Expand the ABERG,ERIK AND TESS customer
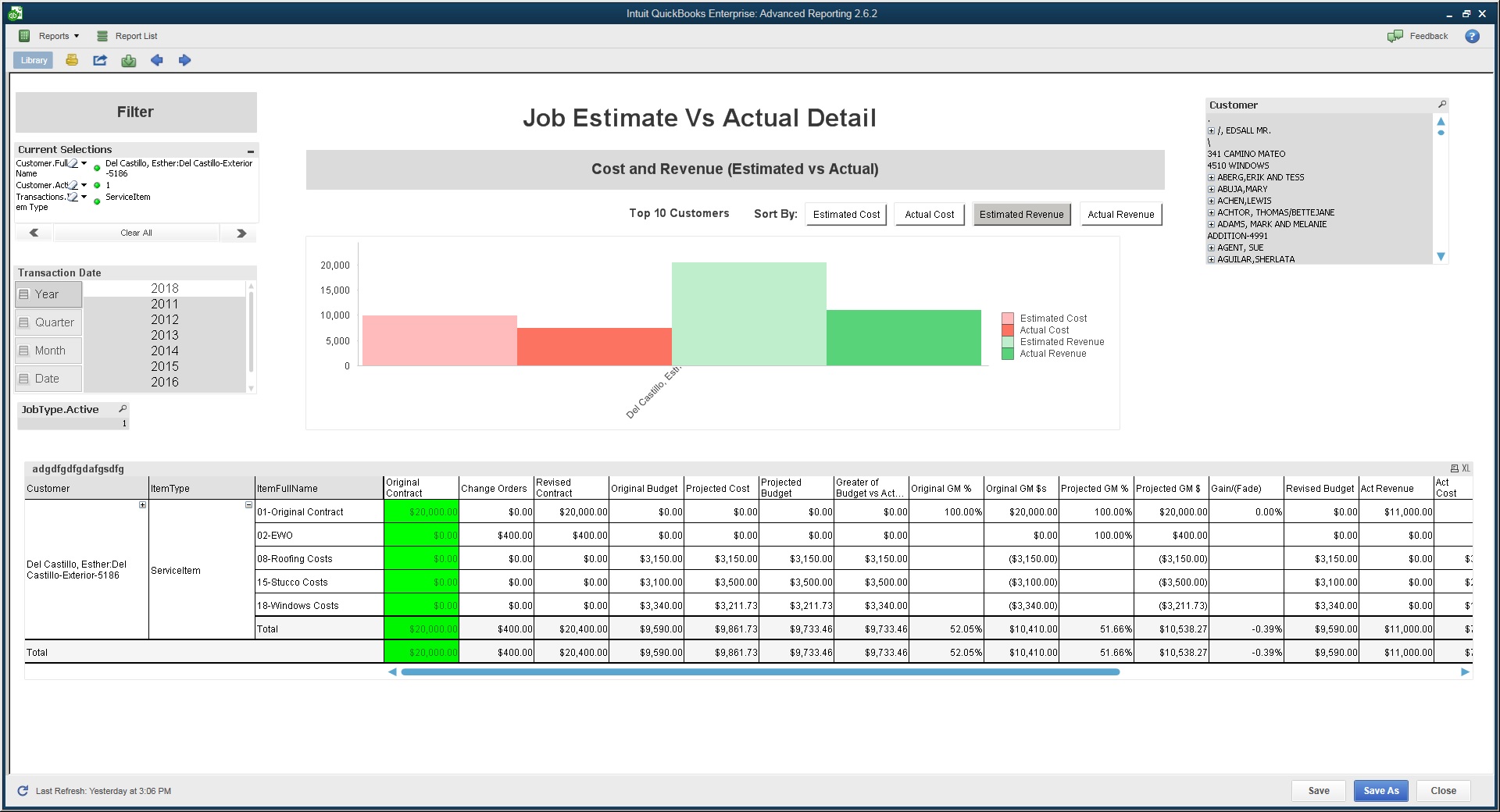This screenshot has width=1500, height=812. pos(1211,178)
